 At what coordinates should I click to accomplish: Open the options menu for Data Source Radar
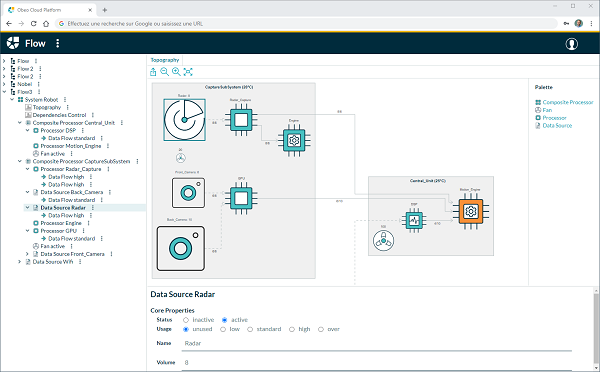[93, 207]
